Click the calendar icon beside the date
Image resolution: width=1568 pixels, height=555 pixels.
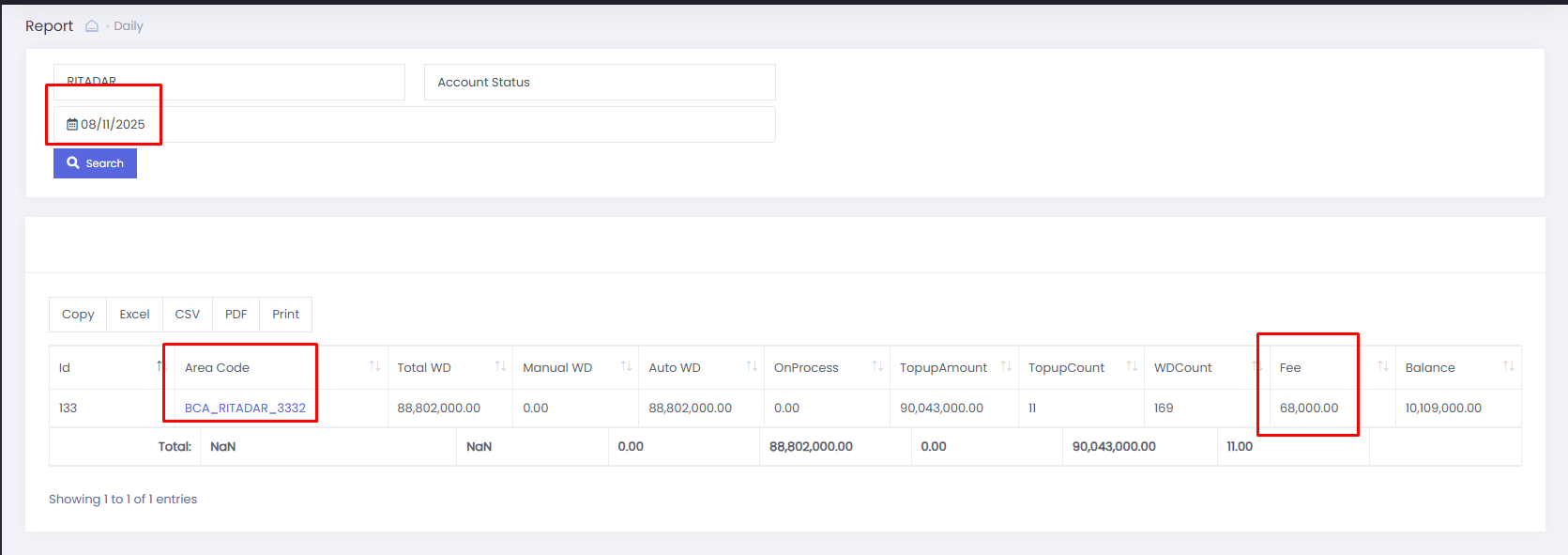click(x=72, y=124)
